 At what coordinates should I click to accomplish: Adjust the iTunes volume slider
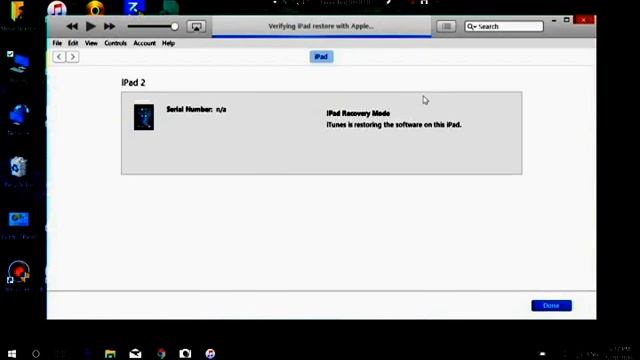(x=153, y=27)
